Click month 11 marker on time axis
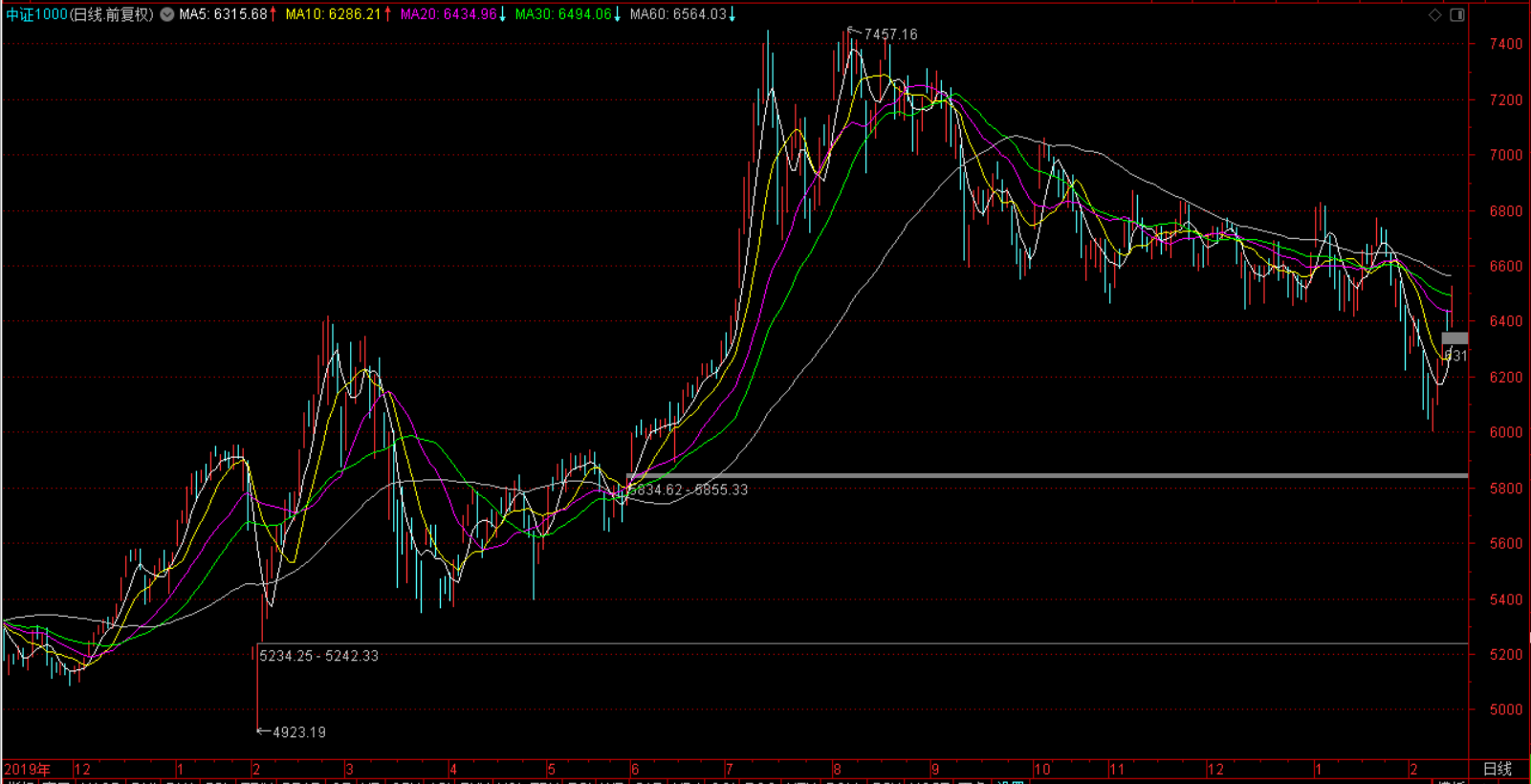This screenshot has width=1531, height=784. click(1117, 769)
